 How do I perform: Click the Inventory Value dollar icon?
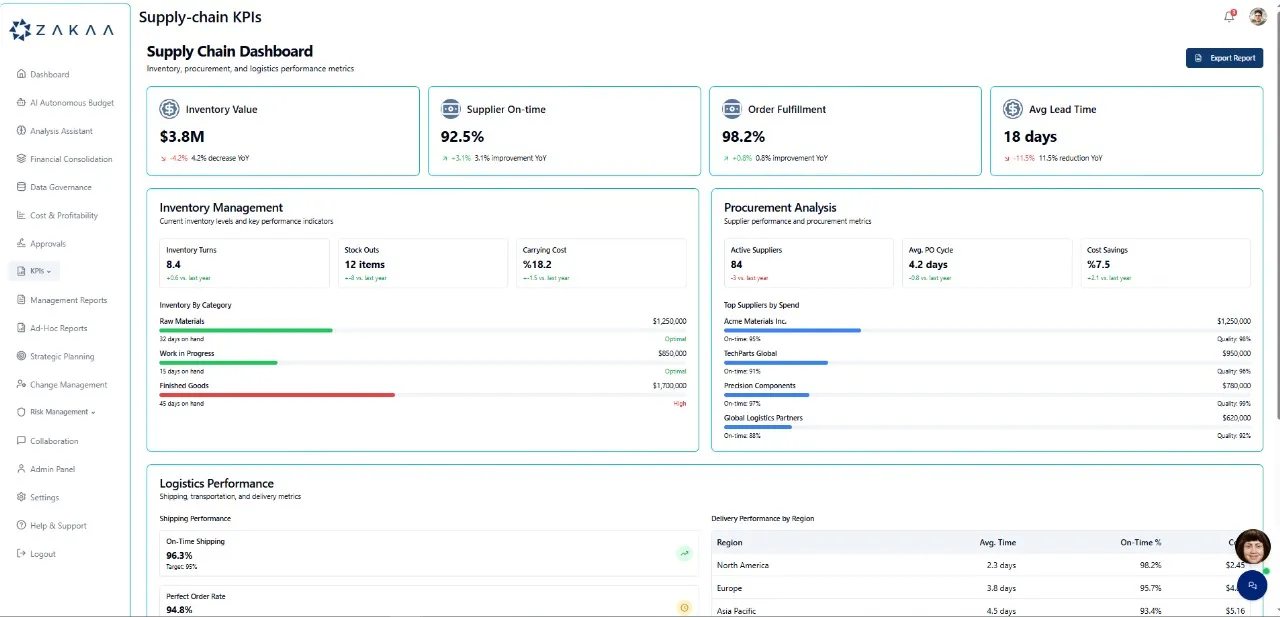170,109
